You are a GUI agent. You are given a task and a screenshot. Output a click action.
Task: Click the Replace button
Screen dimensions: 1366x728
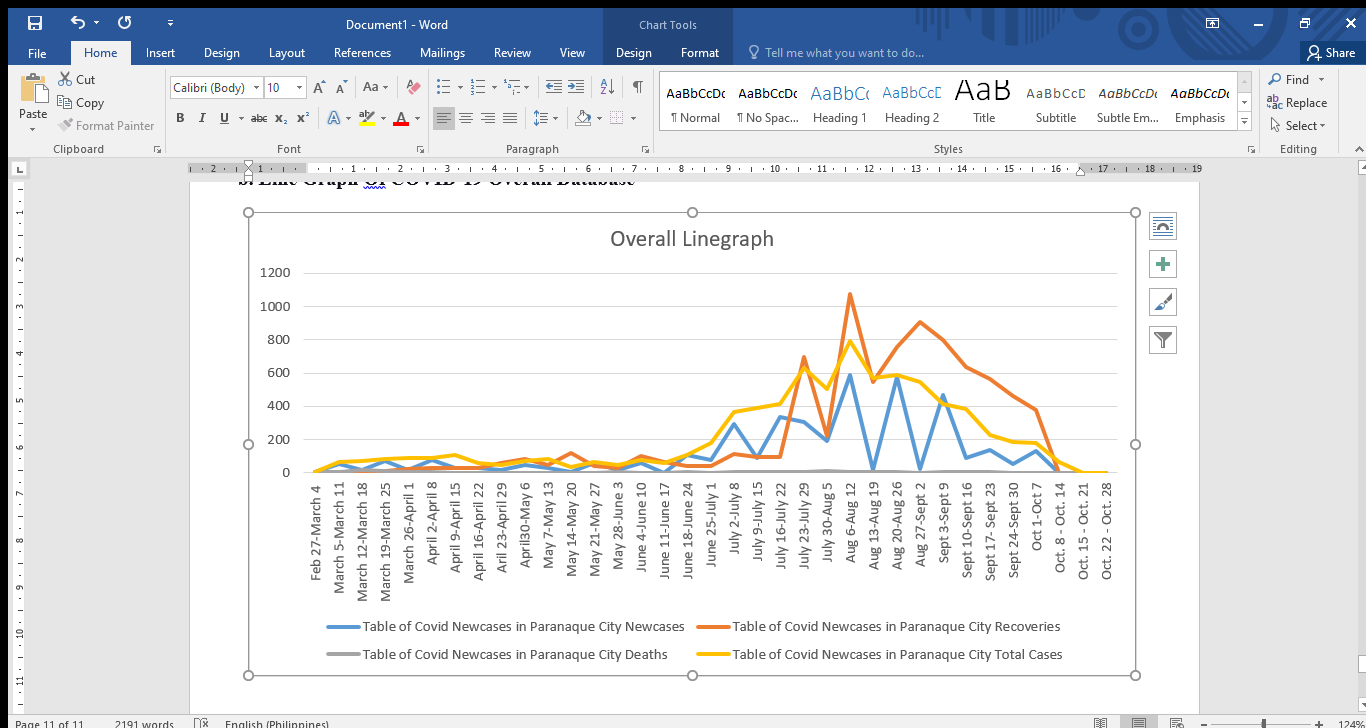[1297, 102]
